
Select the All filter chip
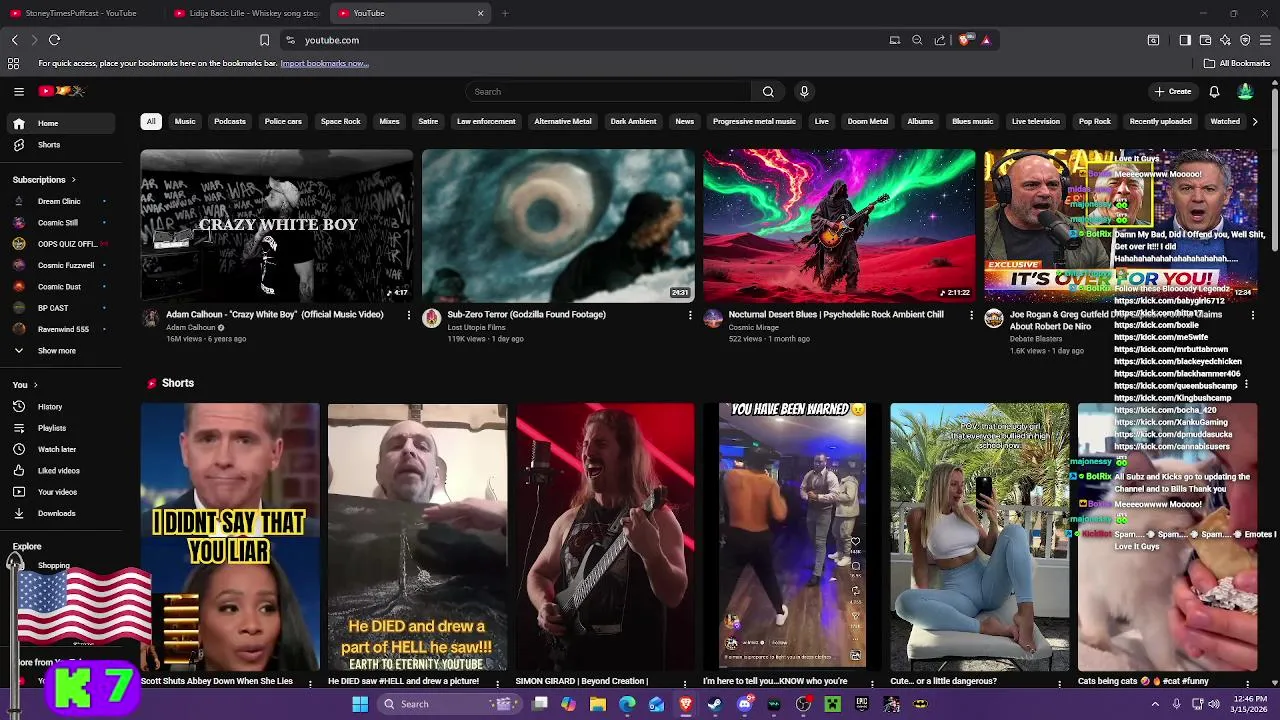[151, 121]
